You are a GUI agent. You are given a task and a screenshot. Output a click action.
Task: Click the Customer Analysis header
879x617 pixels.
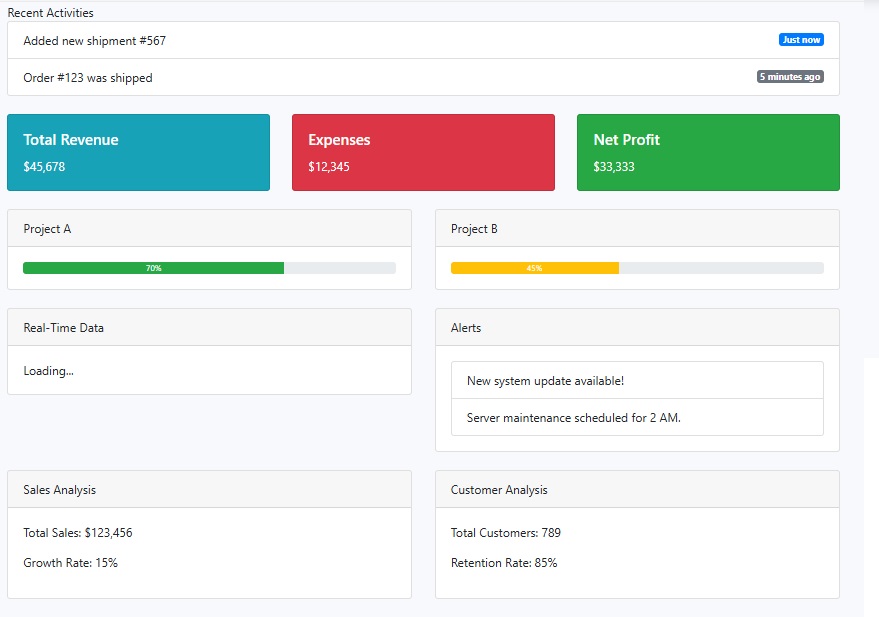[x=637, y=490]
